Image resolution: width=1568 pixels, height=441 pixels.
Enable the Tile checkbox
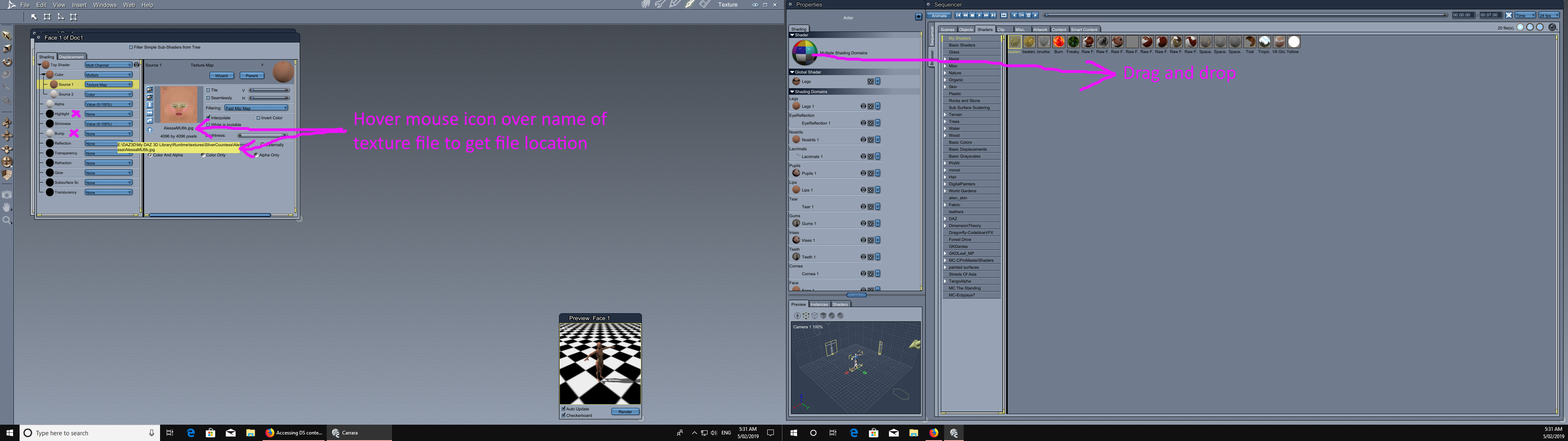[208, 90]
